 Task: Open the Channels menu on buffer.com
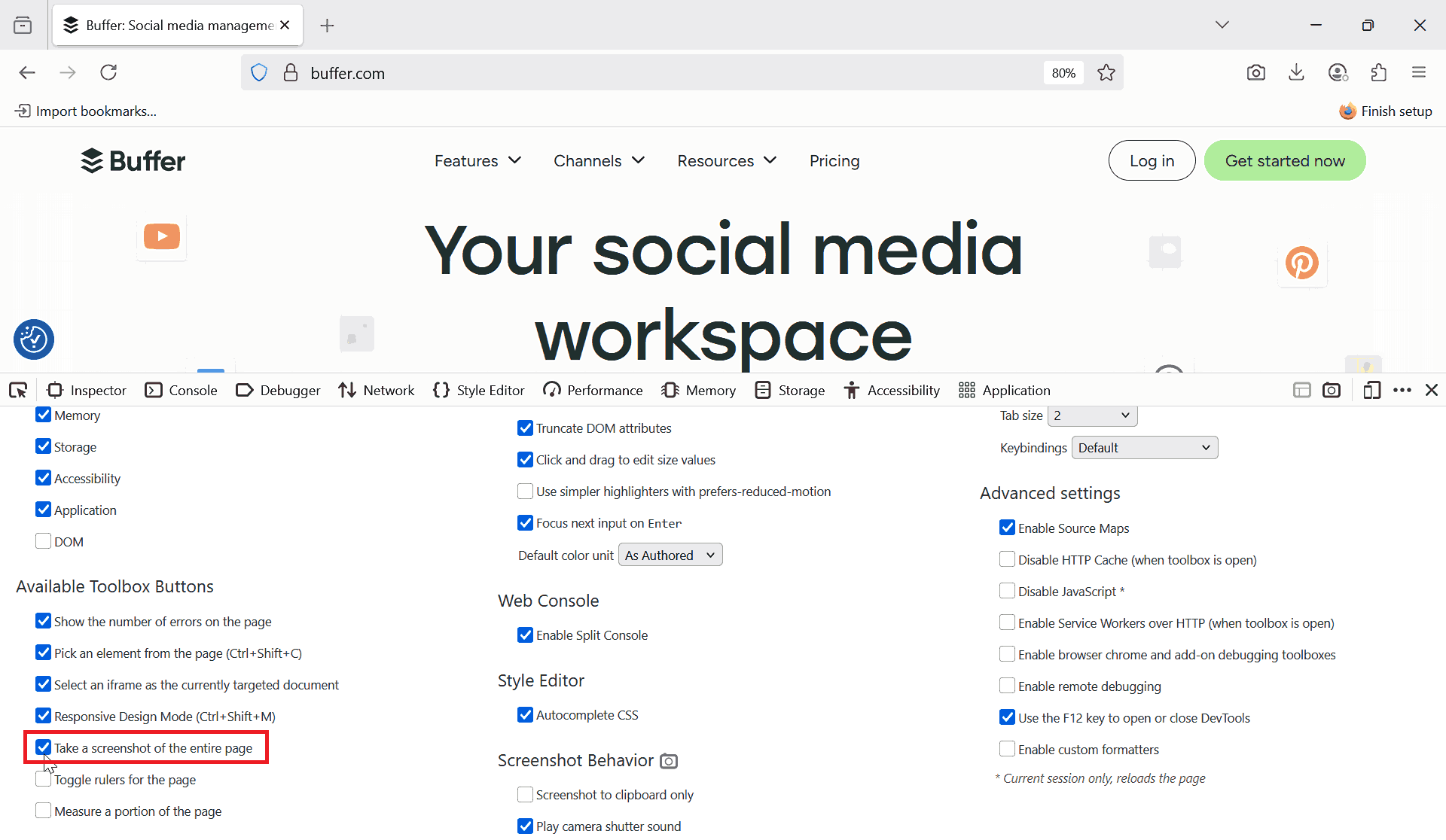599,160
